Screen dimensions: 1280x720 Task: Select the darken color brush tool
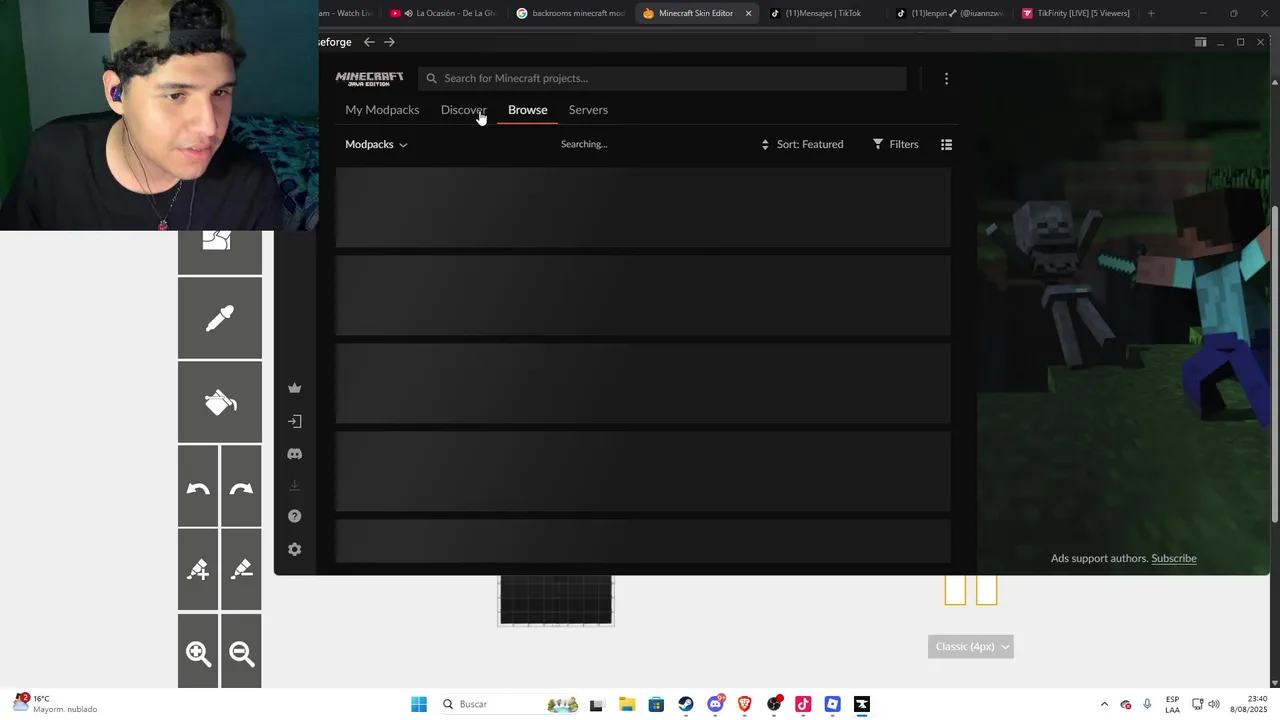[241, 570]
